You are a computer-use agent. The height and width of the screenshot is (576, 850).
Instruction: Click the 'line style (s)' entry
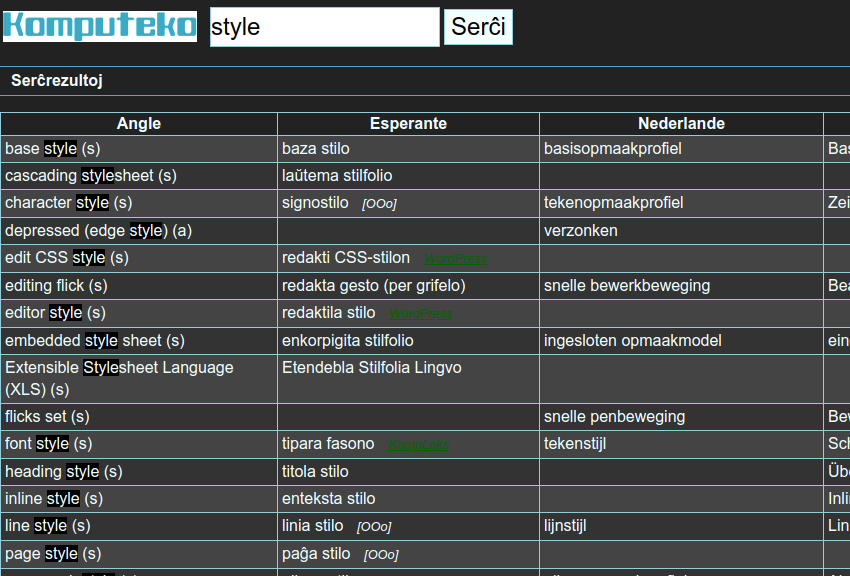point(48,526)
